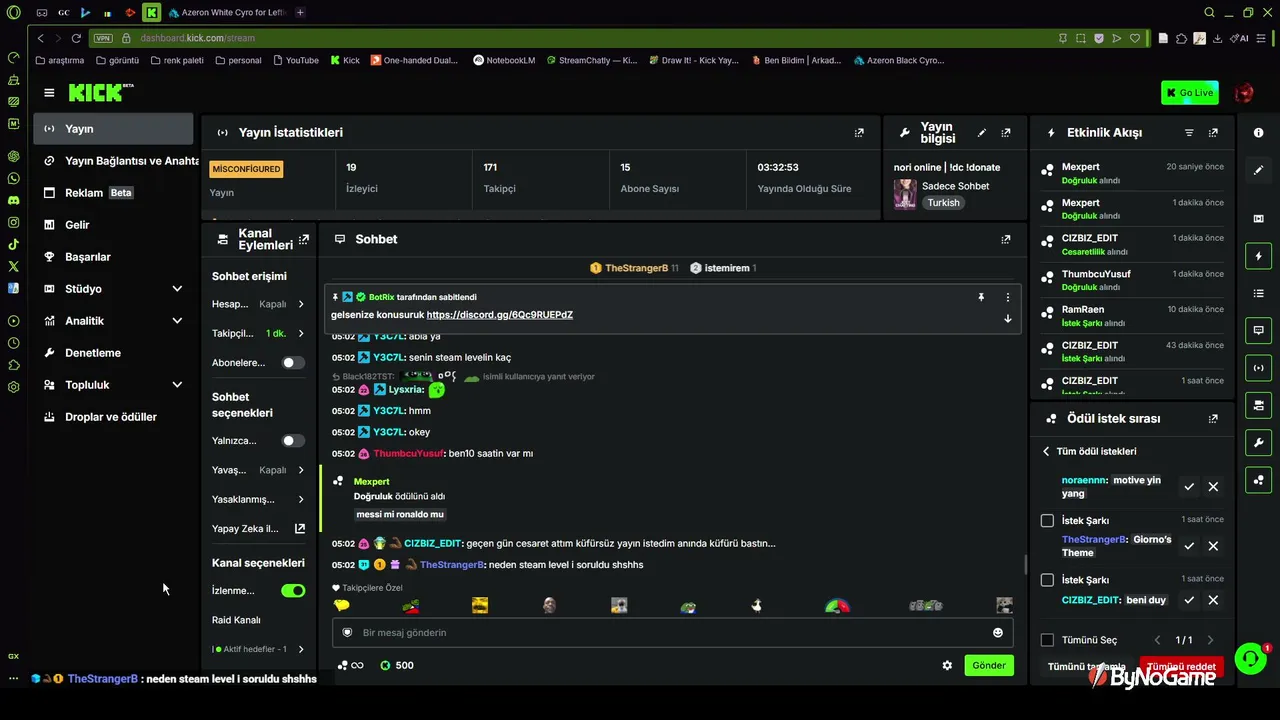Viewport: 1280px width, 720px height.
Task: Approve noraennn's motive yin yang request
Action: pos(1189,487)
